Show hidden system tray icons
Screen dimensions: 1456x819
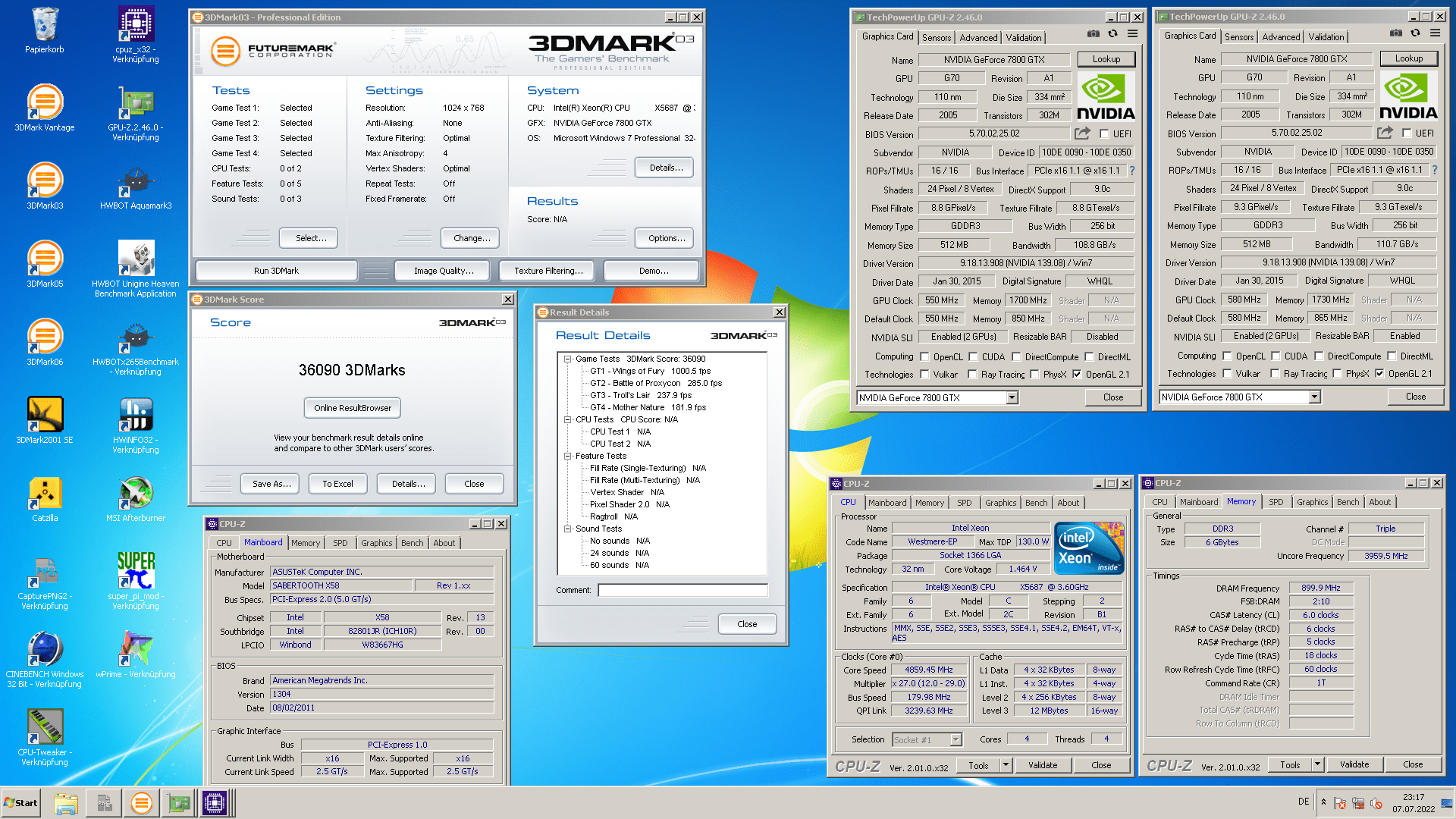pyautogui.click(x=1323, y=802)
